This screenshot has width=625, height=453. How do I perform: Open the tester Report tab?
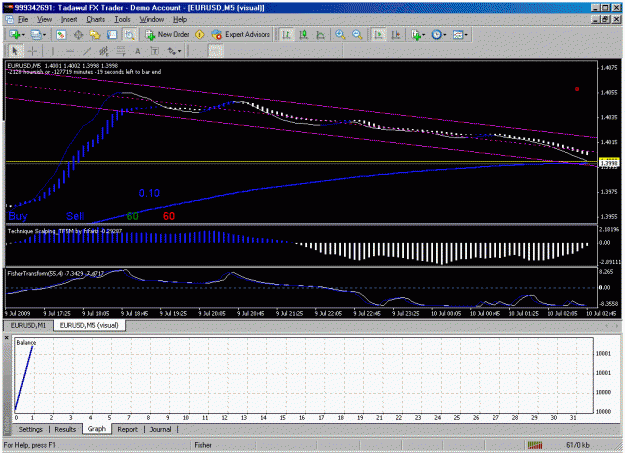tap(128, 429)
